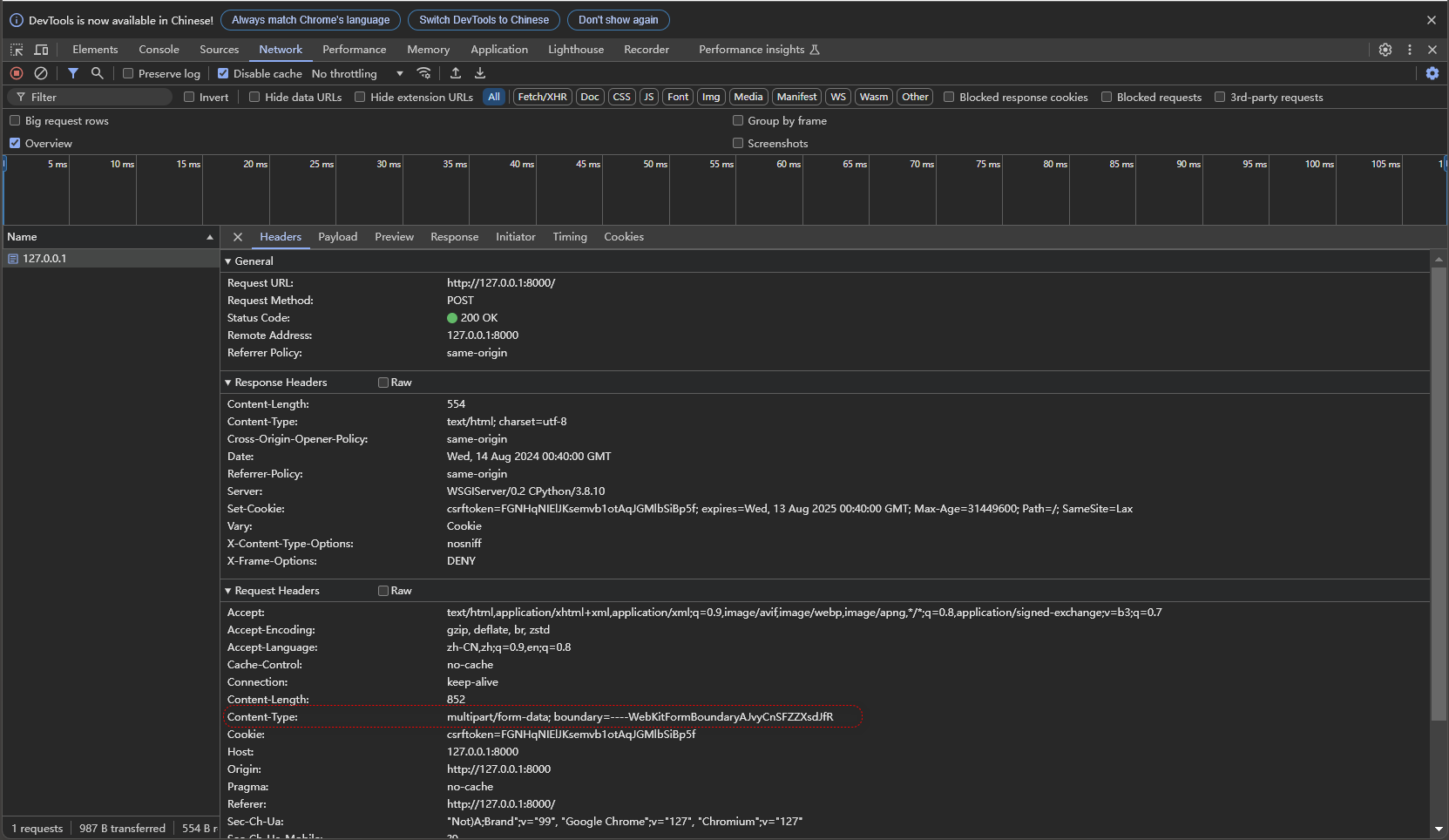Filter by Fetch/XHR requests
Screen dimensions: 1449x840
coord(543,97)
